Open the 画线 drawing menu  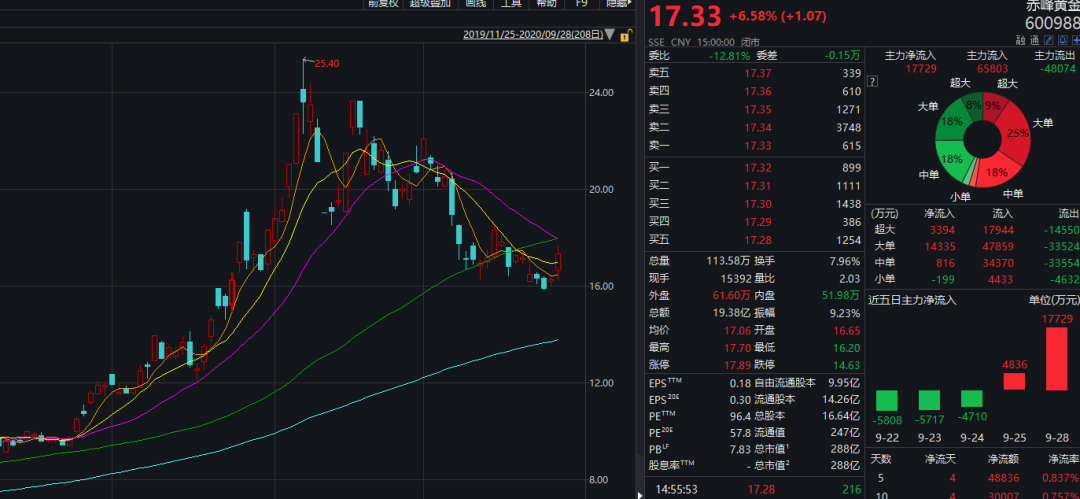(x=475, y=3)
